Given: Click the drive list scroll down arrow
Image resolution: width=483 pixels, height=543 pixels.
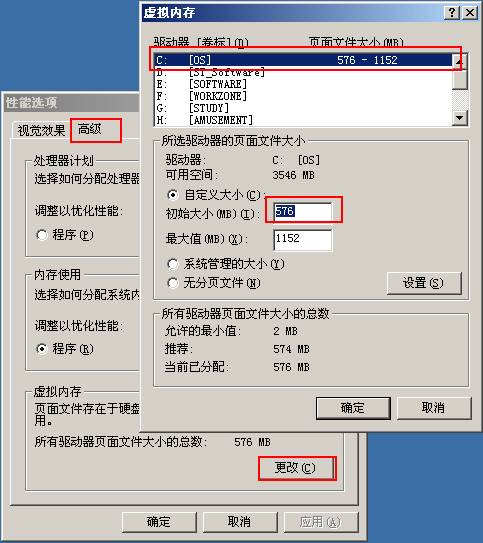Looking at the screenshot, I should point(460,118).
